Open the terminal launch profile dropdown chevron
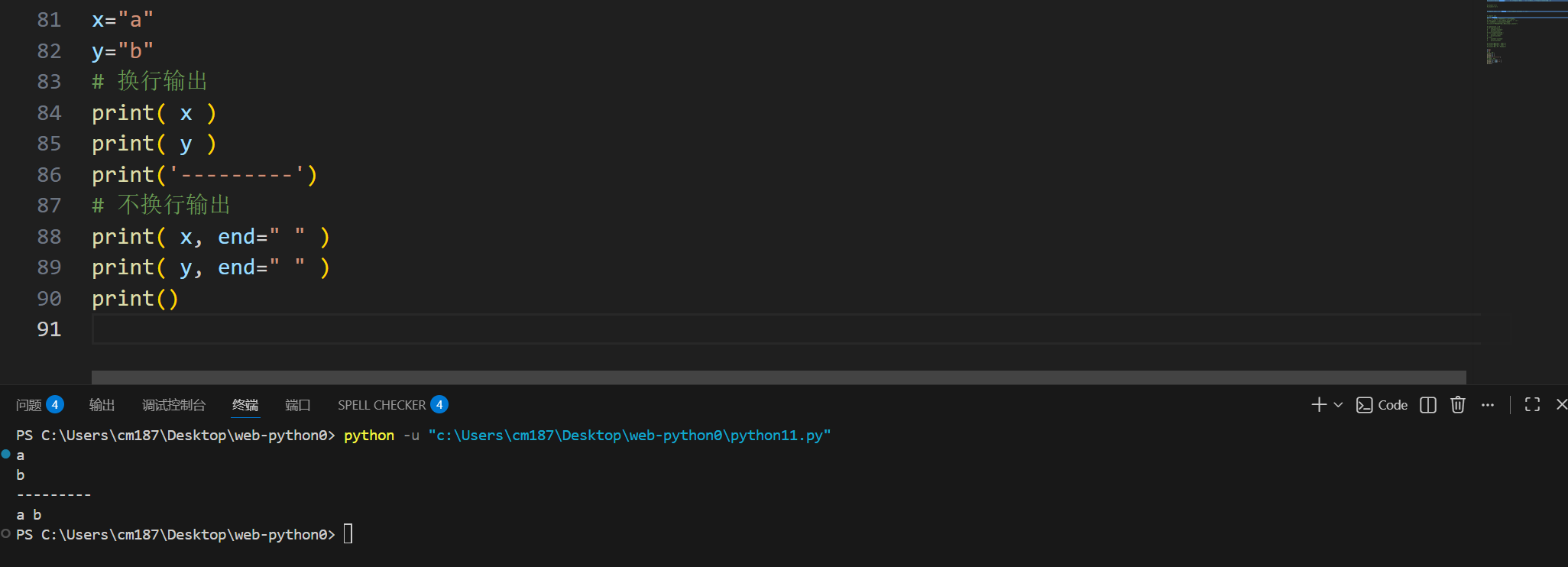Viewport: 1568px width, 567px height. pyautogui.click(x=1338, y=405)
